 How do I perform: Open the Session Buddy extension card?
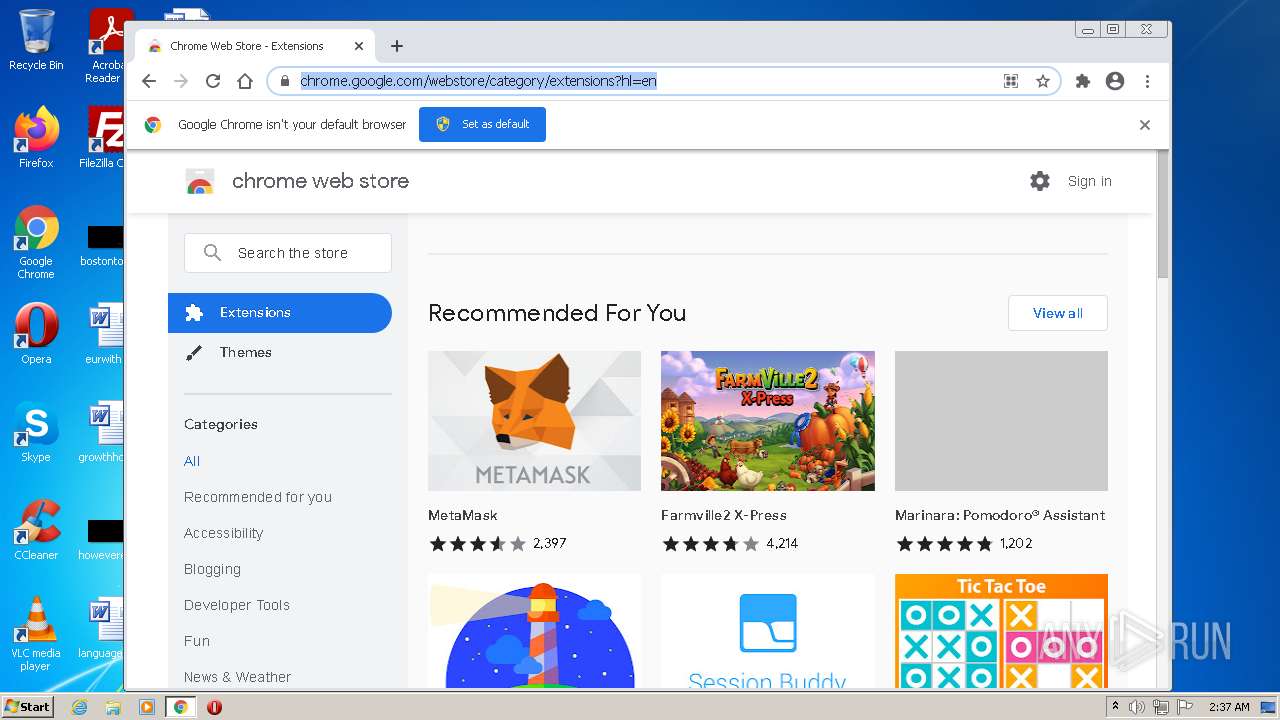click(768, 631)
